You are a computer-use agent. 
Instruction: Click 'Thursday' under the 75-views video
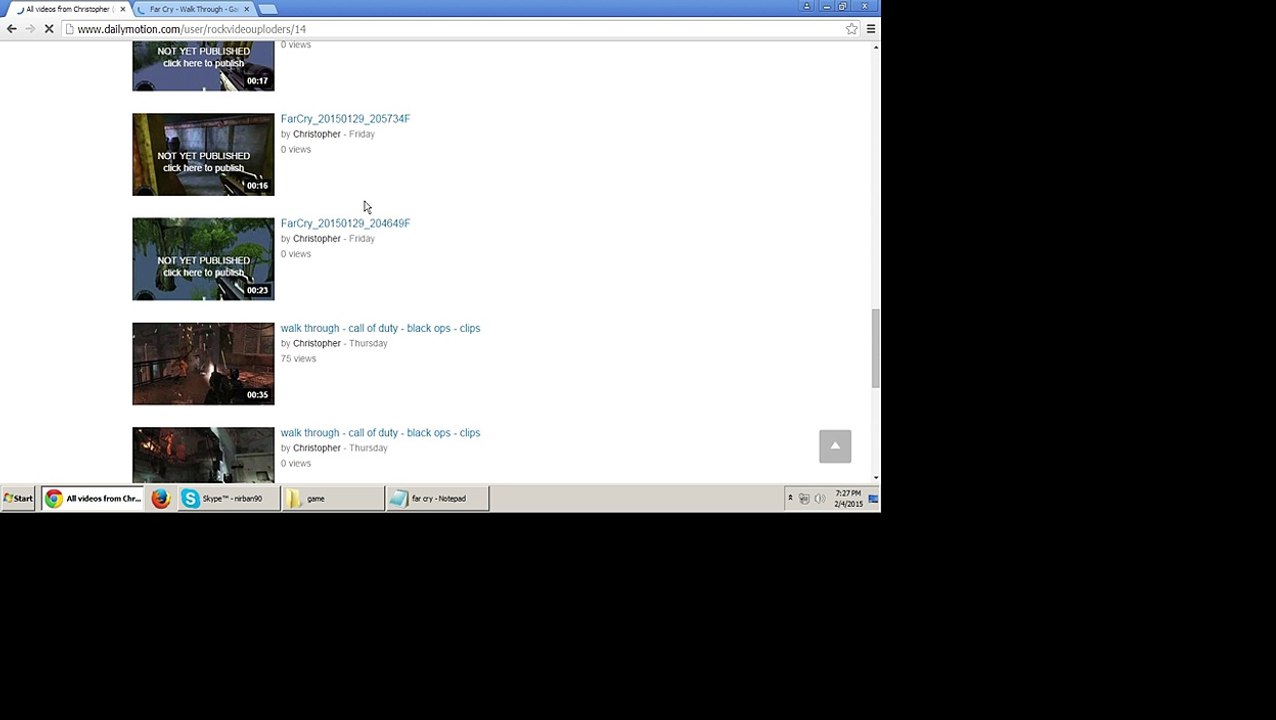tap(368, 343)
